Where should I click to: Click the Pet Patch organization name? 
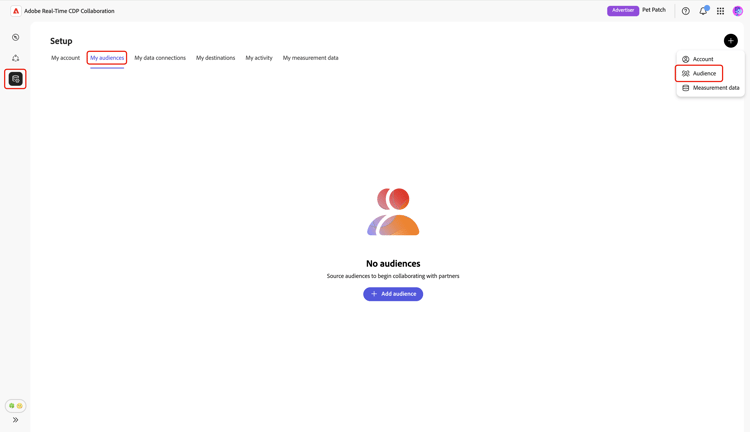tap(654, 10)
